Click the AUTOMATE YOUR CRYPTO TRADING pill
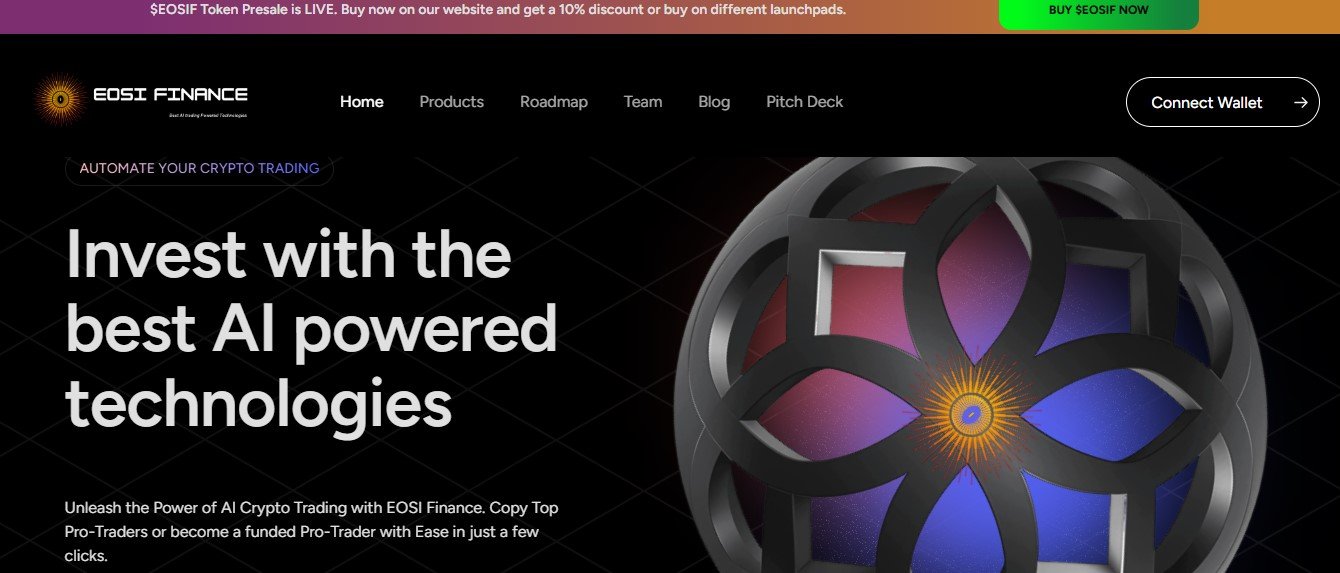Image resolution: width=1340 pixels, height=573 pixels. point(199,168)
